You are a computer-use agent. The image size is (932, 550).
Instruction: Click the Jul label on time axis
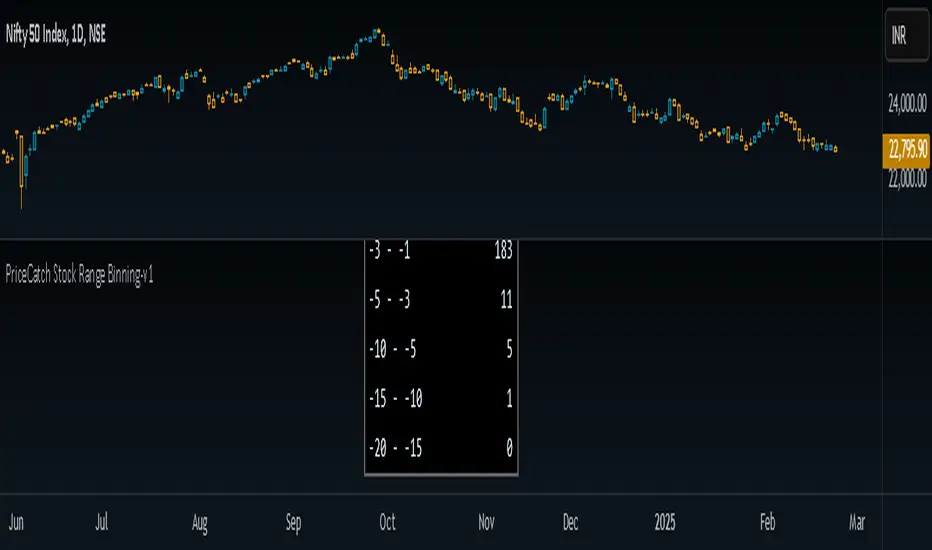coord(102,523)
